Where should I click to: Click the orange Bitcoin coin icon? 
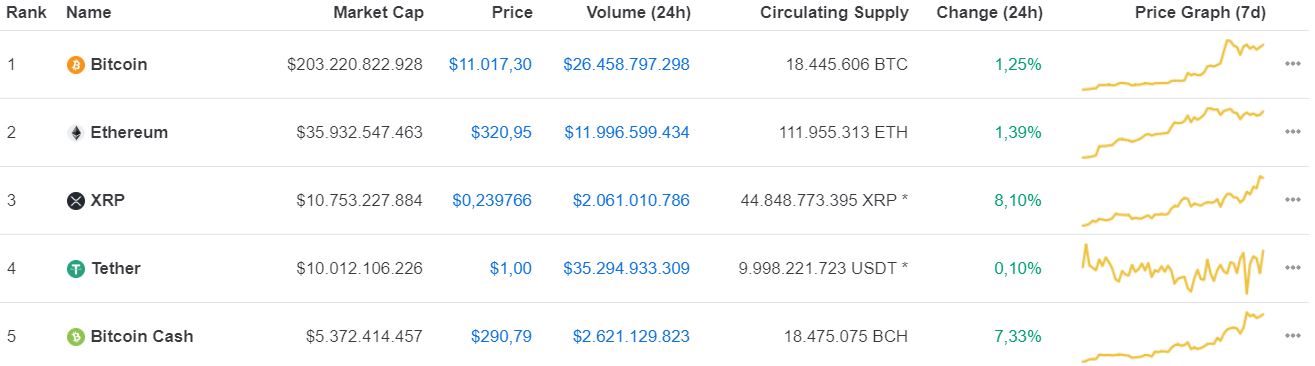(75, 65)
